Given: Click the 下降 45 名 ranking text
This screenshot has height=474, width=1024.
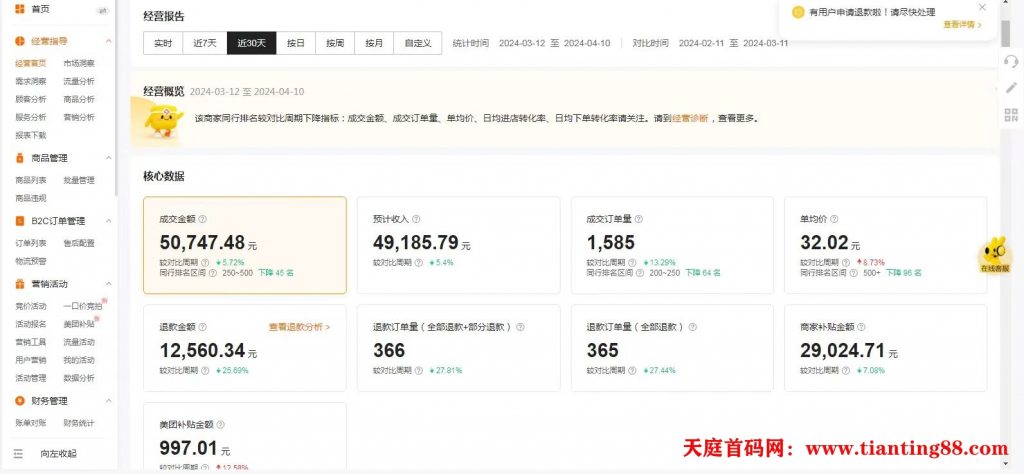Looking at the screenshot, I should coord(276,273).
